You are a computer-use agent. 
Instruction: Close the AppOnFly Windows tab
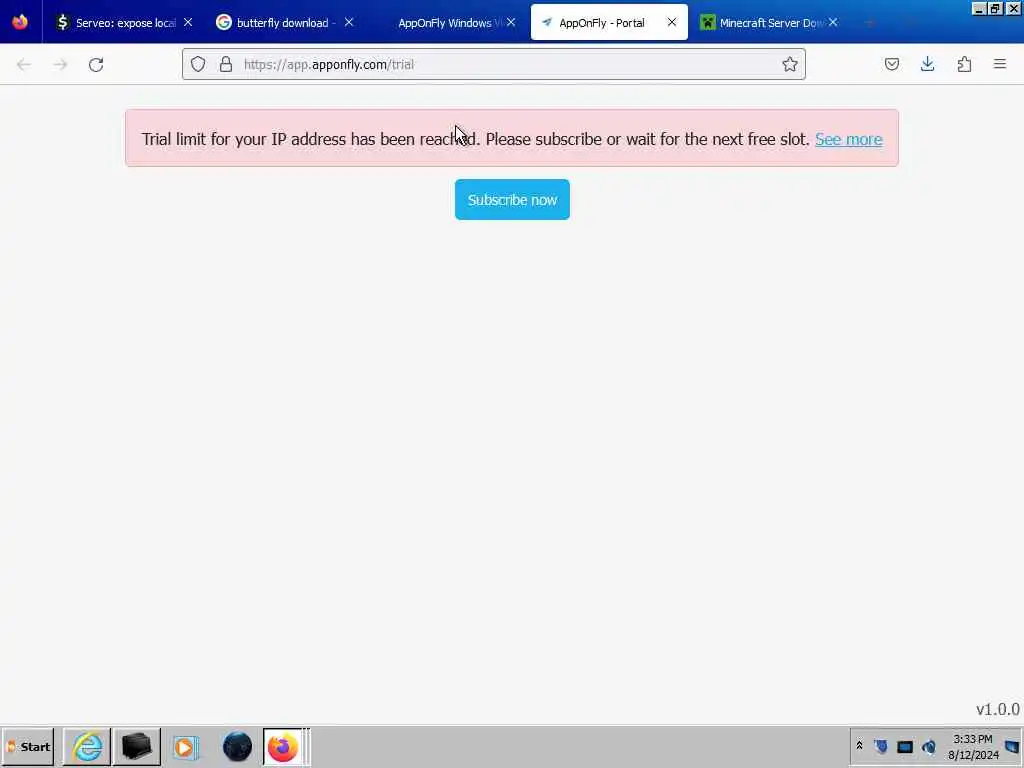pyautogui.click(x=511, y=22)
